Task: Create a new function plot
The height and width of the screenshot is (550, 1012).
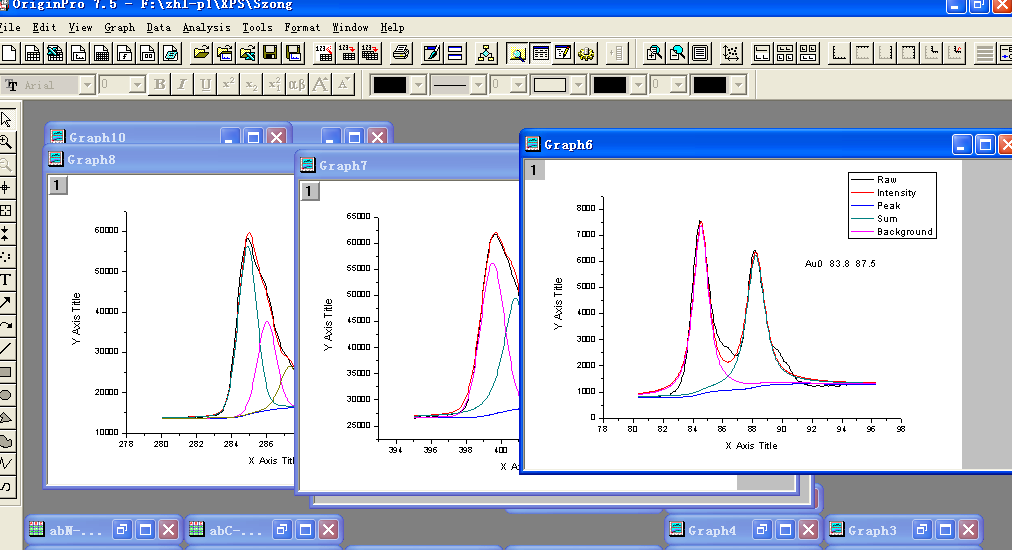Action: [125, 53]
